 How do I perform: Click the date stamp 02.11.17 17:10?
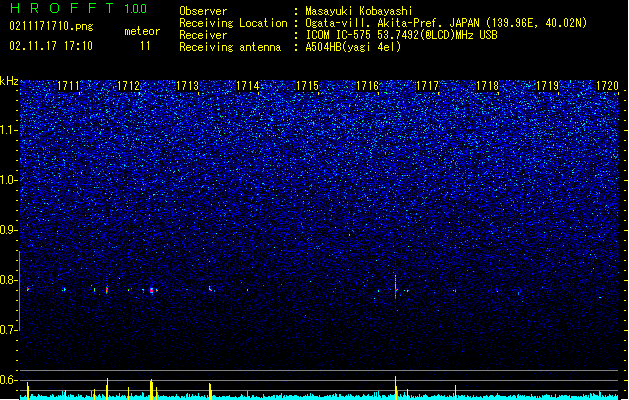click(51, 46)
